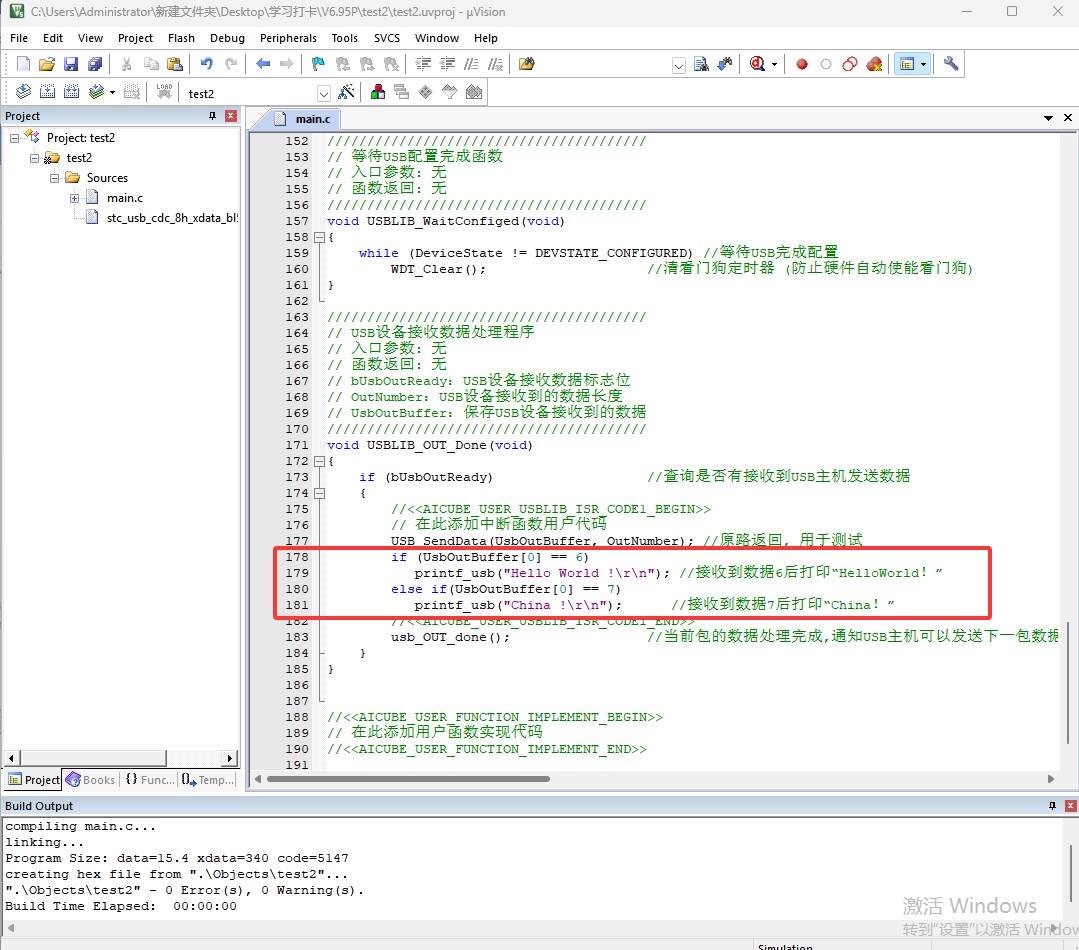Click the Project panel scroll left arrow
Image resolution: width=1079 pixels, height=950 pixels.
[x=12, y=758]
